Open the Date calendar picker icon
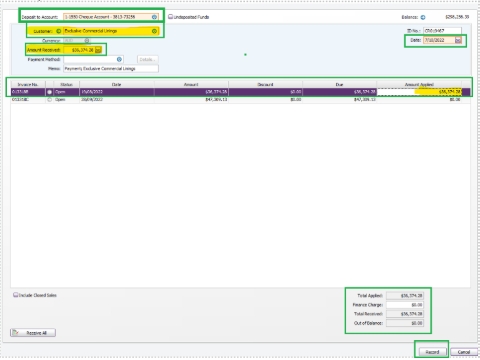 tap(458, 40)
